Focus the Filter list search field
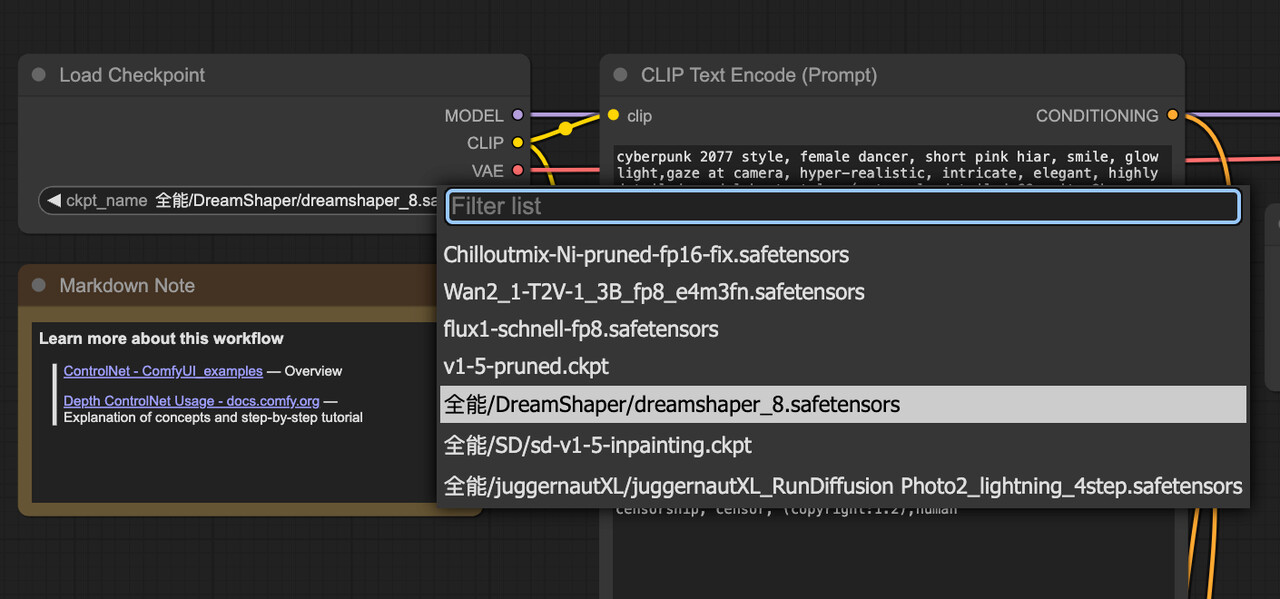1280x599 pixels. tap(842, 206)
